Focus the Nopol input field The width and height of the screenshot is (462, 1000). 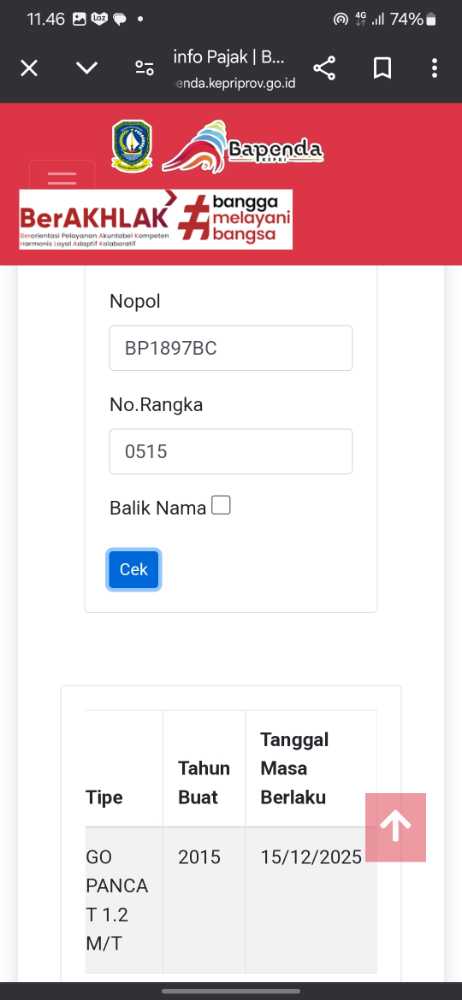231,348
